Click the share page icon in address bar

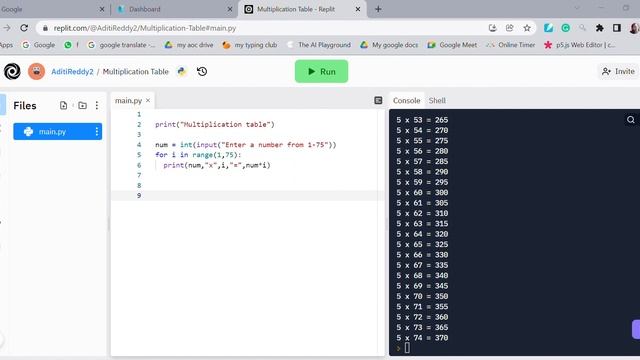509,28
